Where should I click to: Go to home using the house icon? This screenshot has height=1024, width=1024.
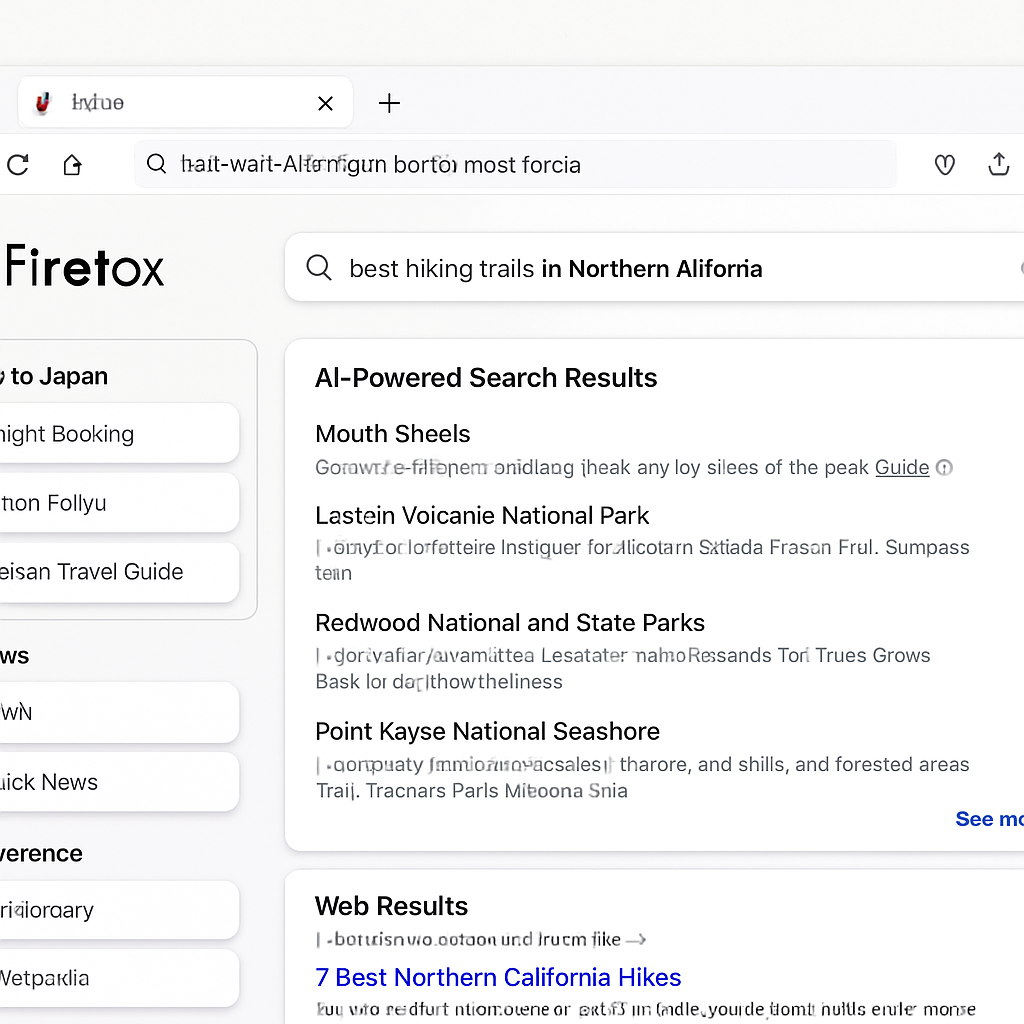point(72,165)
